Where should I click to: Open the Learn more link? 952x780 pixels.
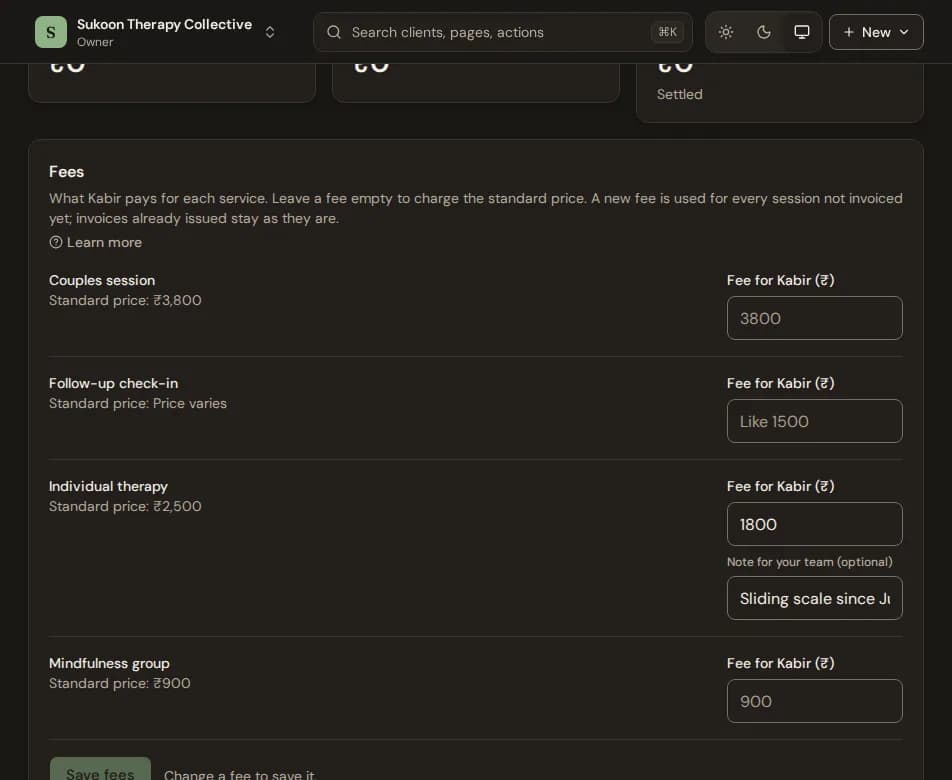pyautogui.click(x=95, y=242)
